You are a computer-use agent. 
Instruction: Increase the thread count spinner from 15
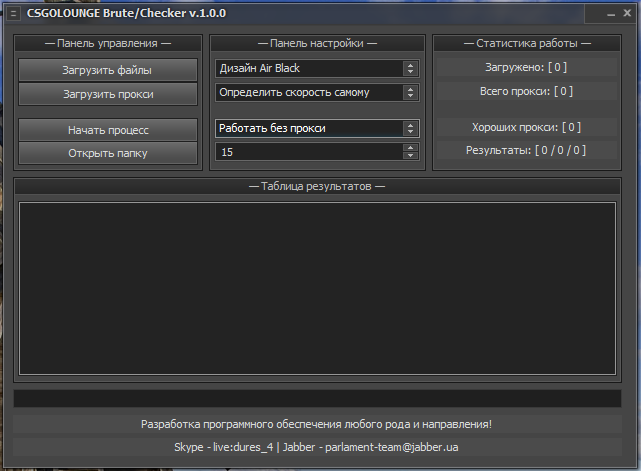pyautogui.click(x=410, y=148)
